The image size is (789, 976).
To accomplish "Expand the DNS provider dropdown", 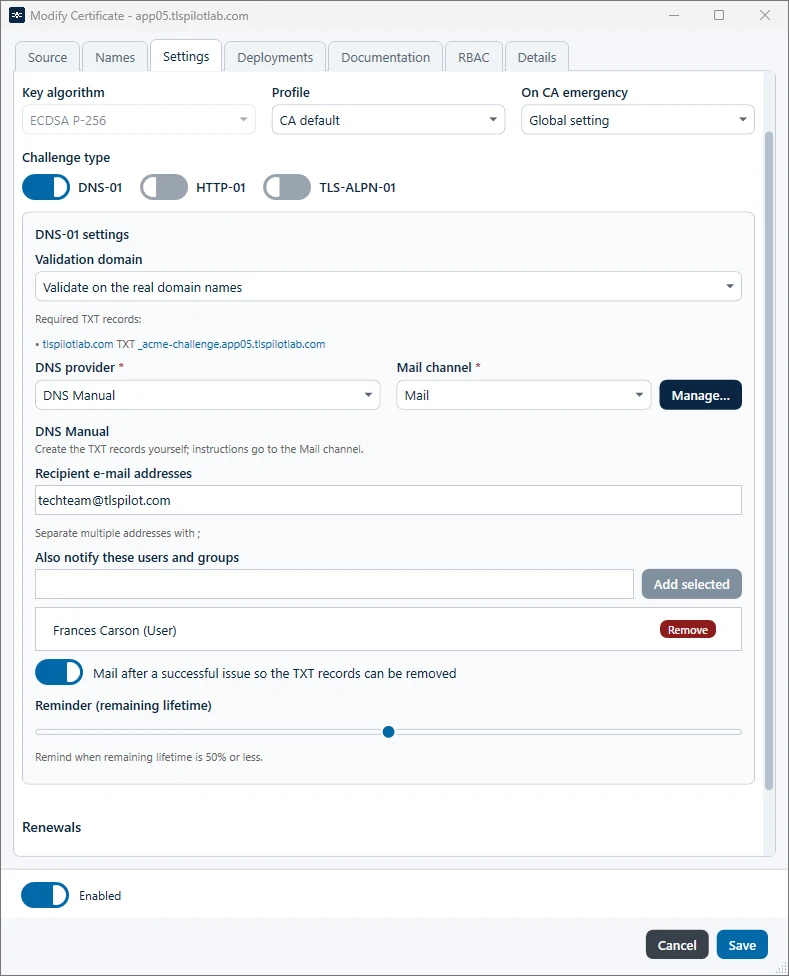I will click(208, 395).
